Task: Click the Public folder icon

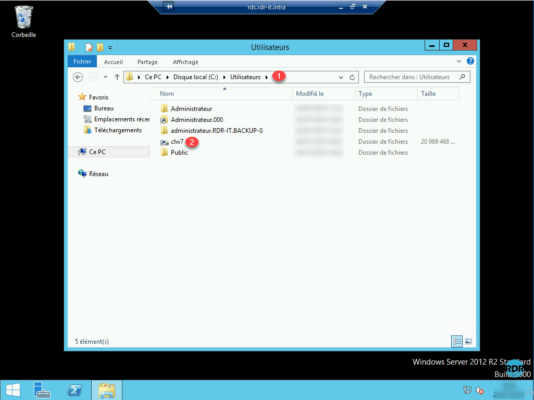Action: point(164,153)
